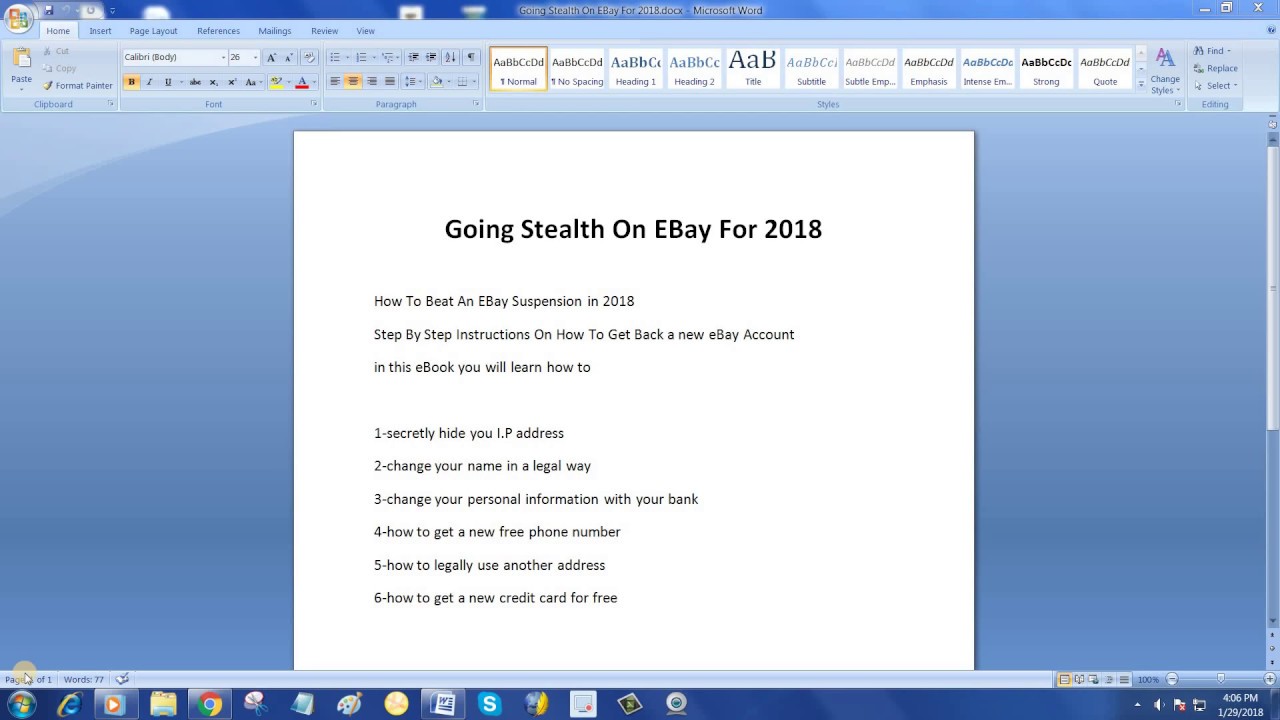
Task: Toggle Show/Hide paragraph marks
Action: tap(471, 58)
